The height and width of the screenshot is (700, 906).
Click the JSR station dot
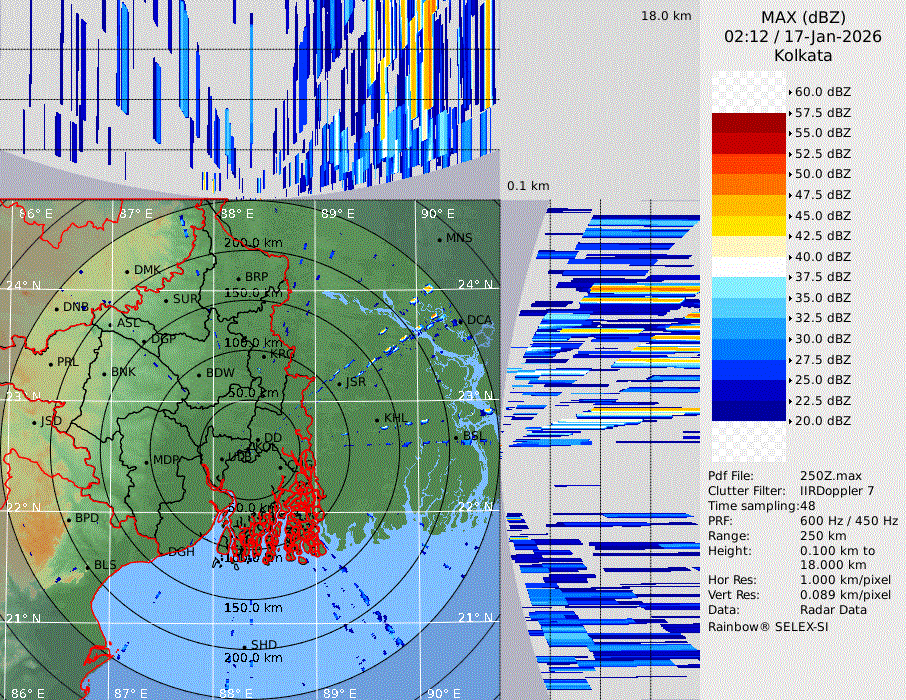(338, 383)
